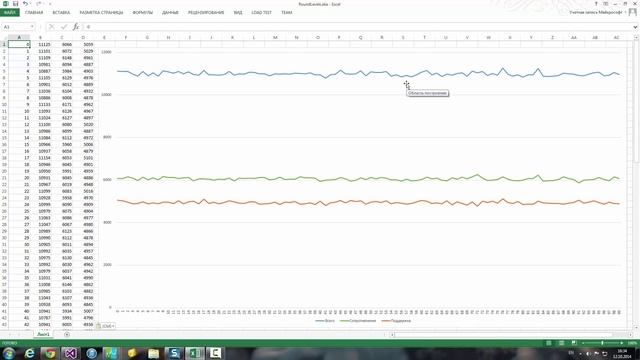Click the fx Insert Function icon
Screen dimensions: 640x360
point(76,27)
